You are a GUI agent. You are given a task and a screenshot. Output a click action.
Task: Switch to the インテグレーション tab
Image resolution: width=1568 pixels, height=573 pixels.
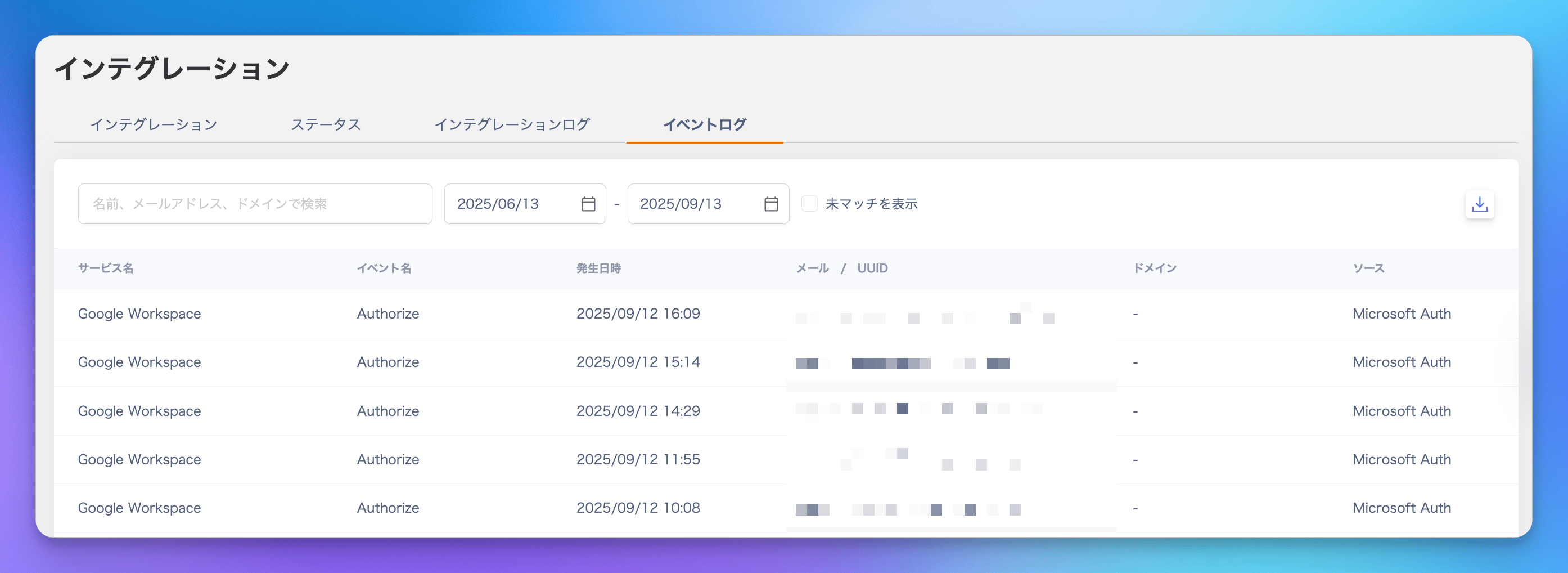coord(154,124)
